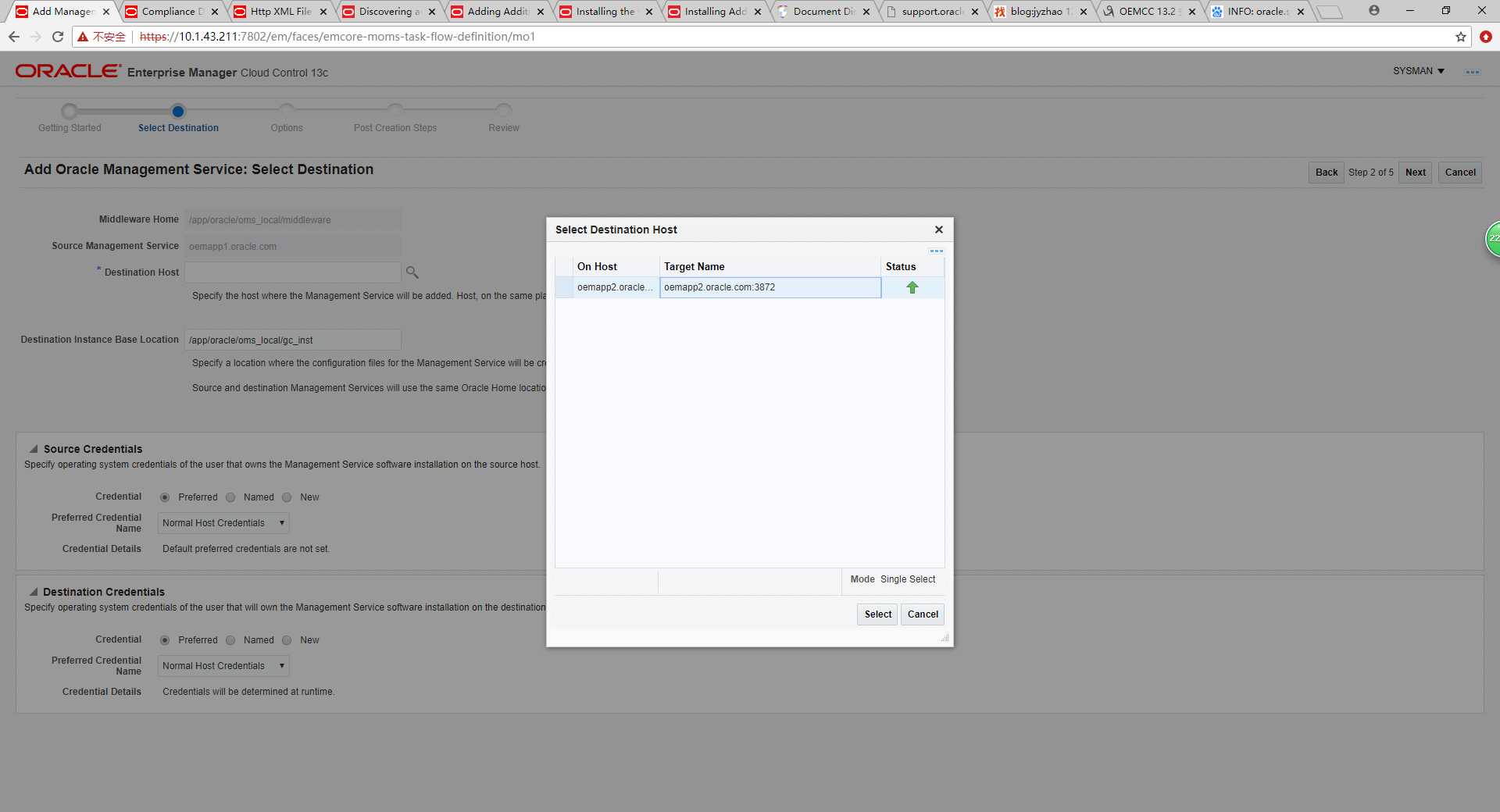The width and height of the screenshot is (1500, 812).
Task: Open a new browser tab
Action: pos(1330,12)
